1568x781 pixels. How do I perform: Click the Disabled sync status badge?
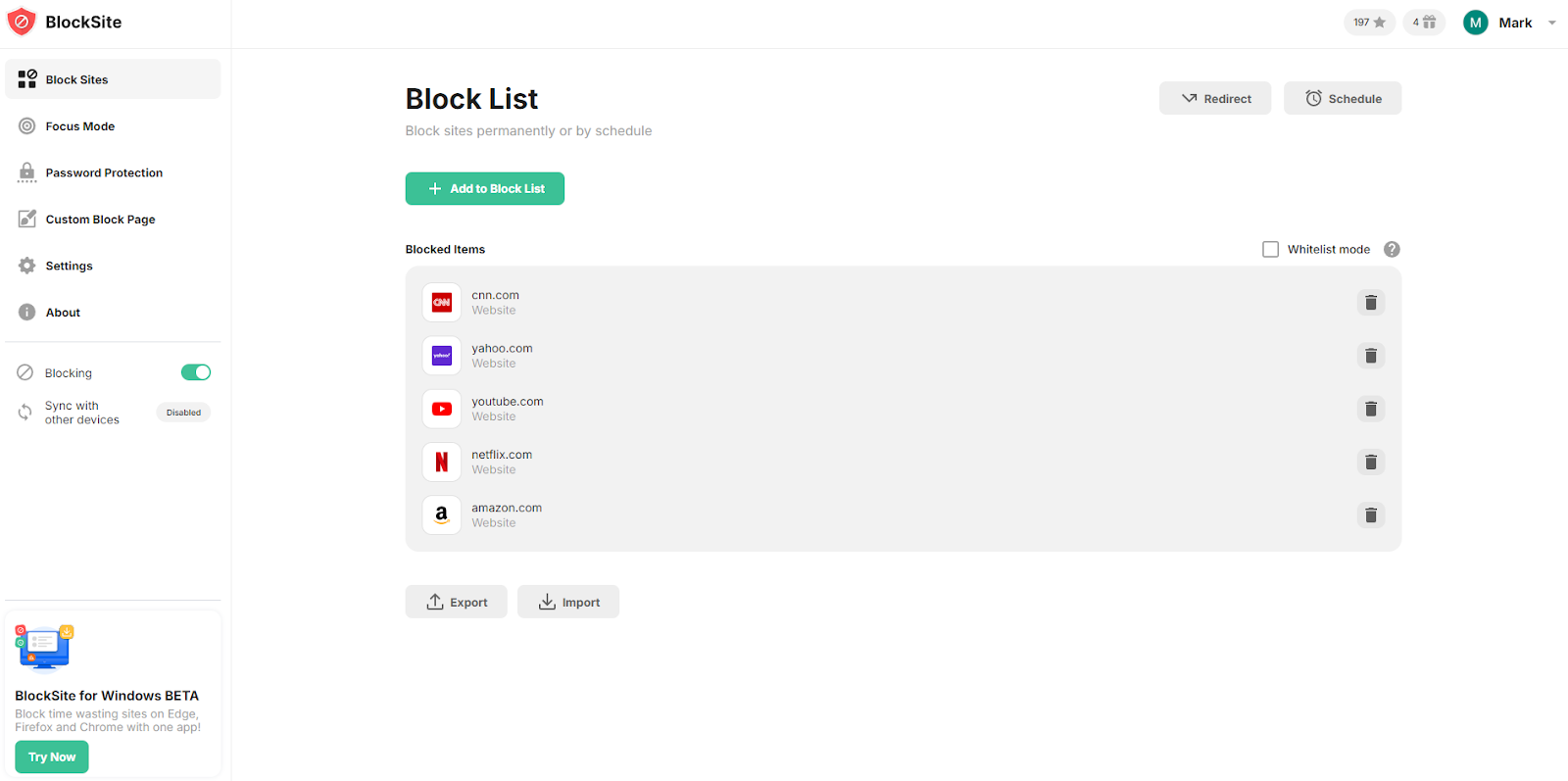point(183,413)
